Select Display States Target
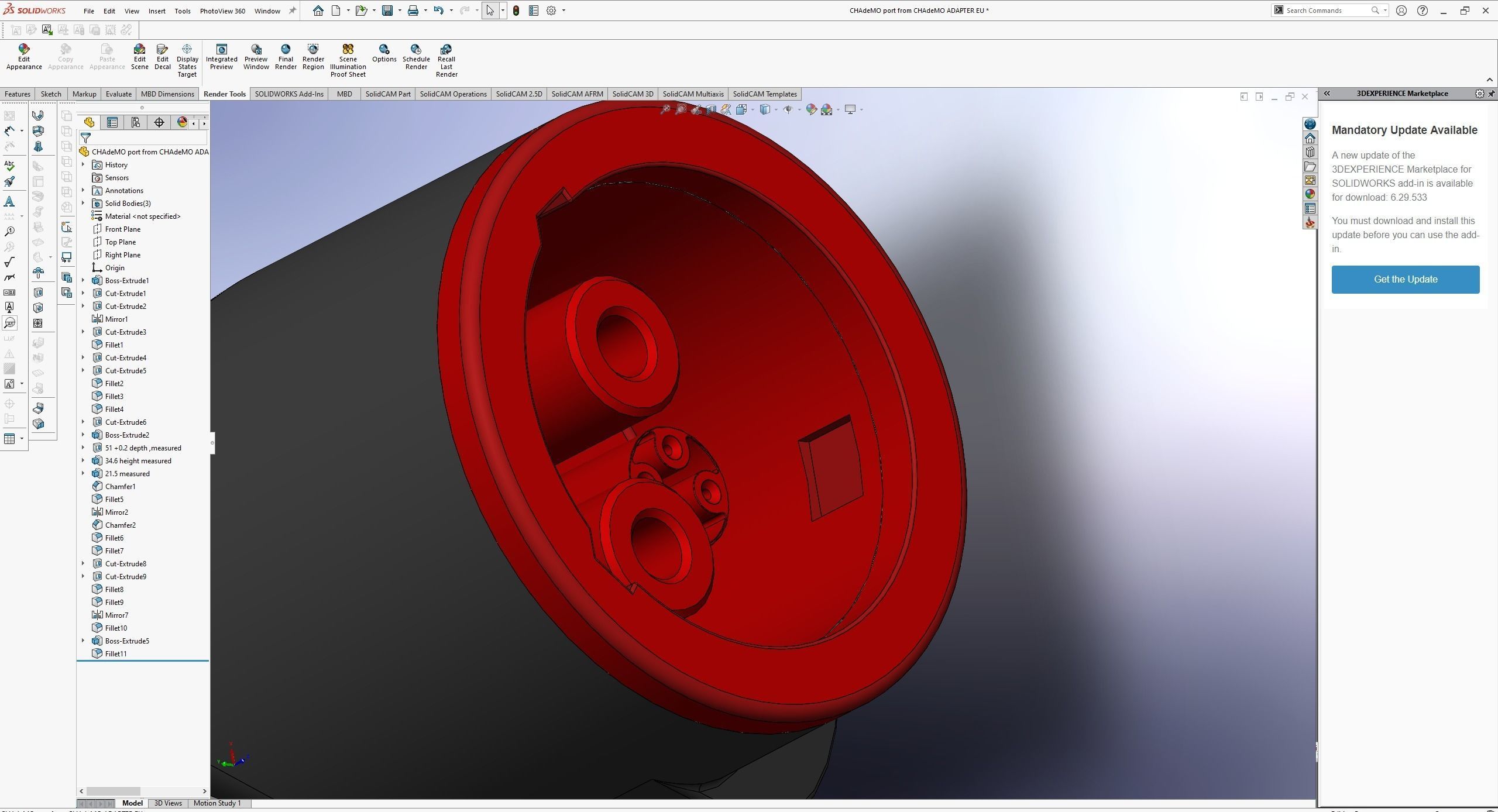The height and width of the screenshot is (812, 1498). (187, 60)
